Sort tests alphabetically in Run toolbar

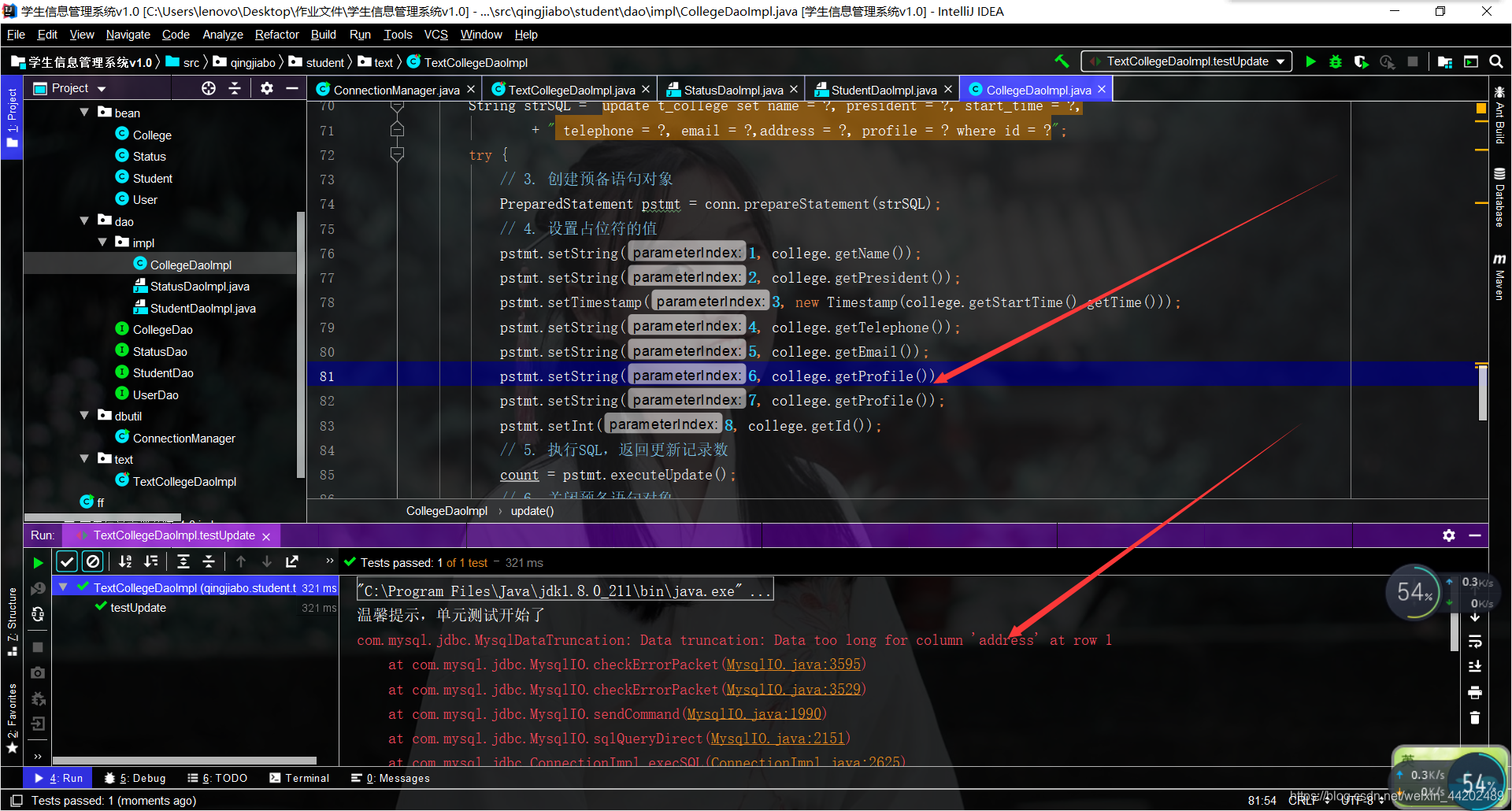(x=125, y=561)
